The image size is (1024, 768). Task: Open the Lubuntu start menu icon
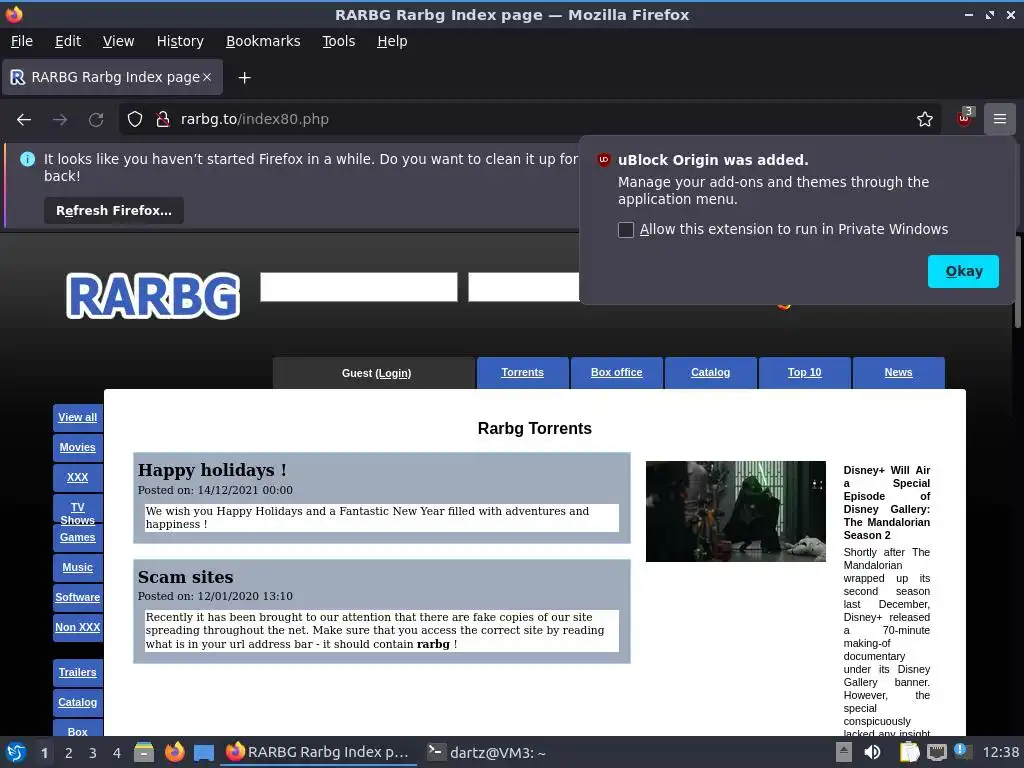16,752
